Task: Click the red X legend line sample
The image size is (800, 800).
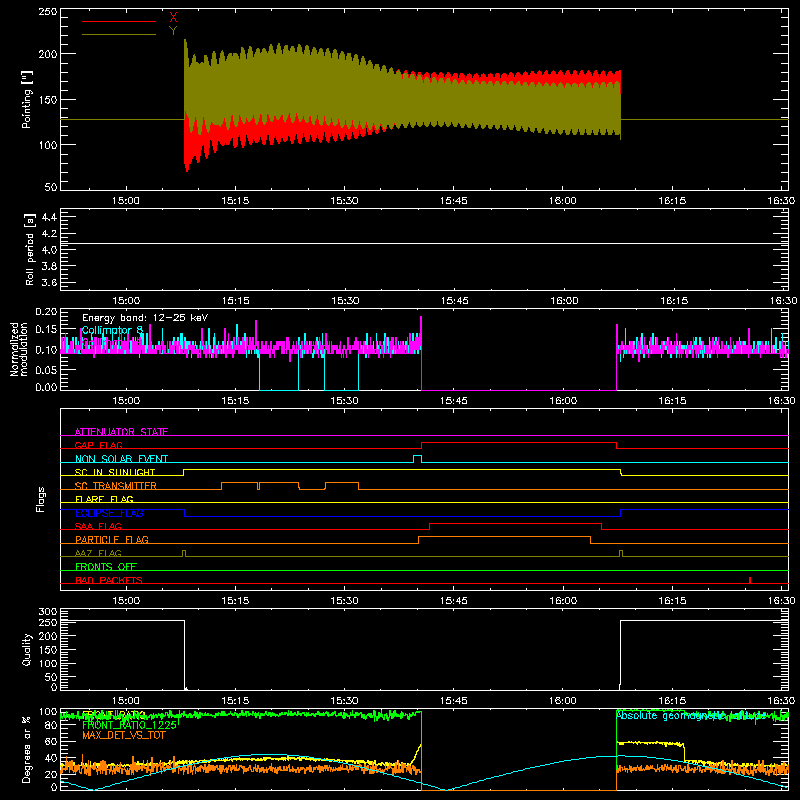Action: point(119,21)
